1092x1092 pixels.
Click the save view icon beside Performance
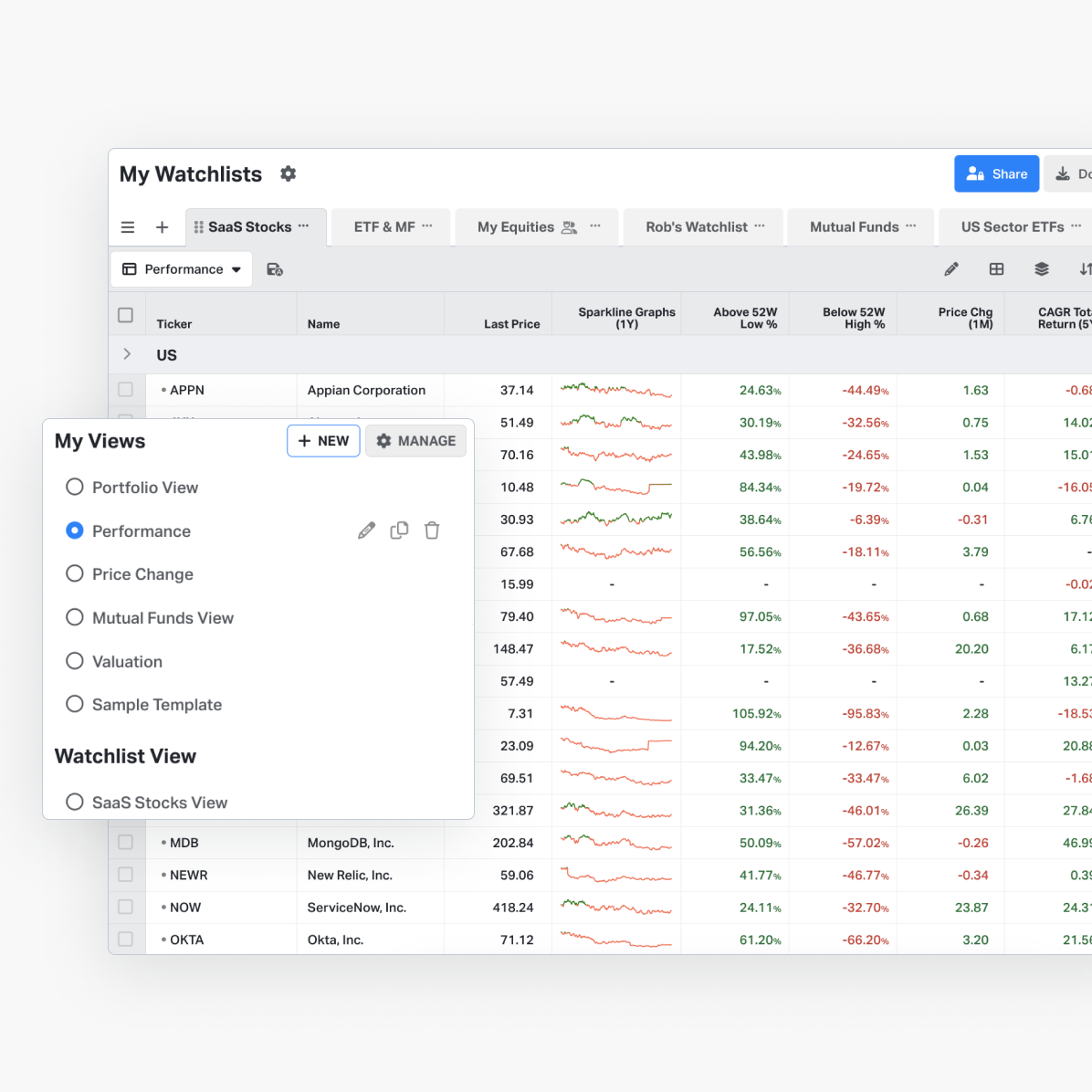(x=274, y=269)
